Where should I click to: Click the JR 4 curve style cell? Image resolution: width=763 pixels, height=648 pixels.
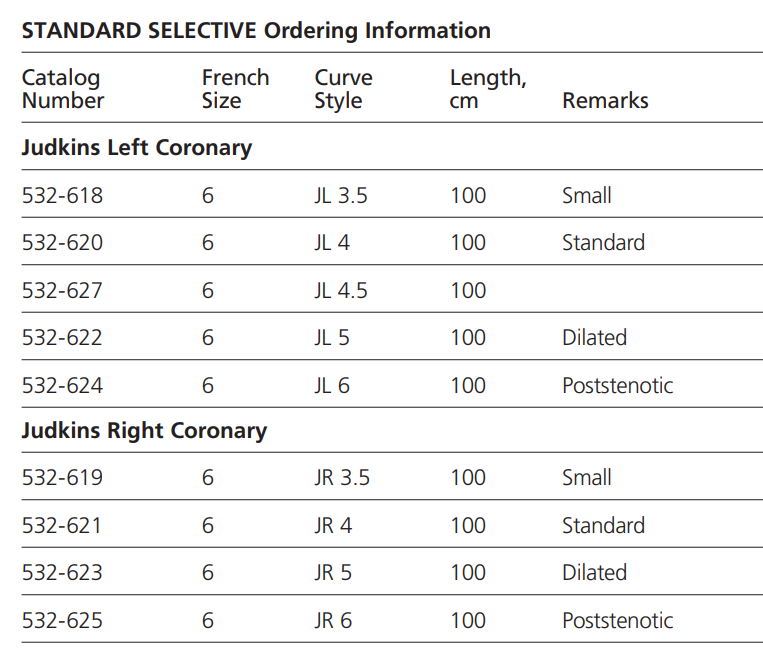[x=333, y=525]
